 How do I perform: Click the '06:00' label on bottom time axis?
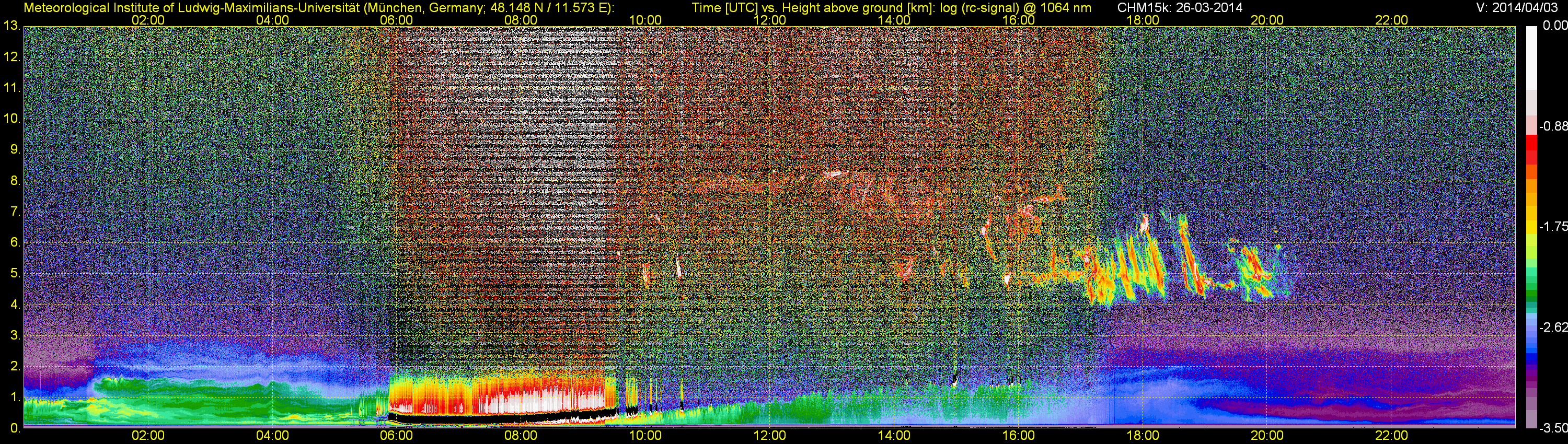click(x=396, y=436)
